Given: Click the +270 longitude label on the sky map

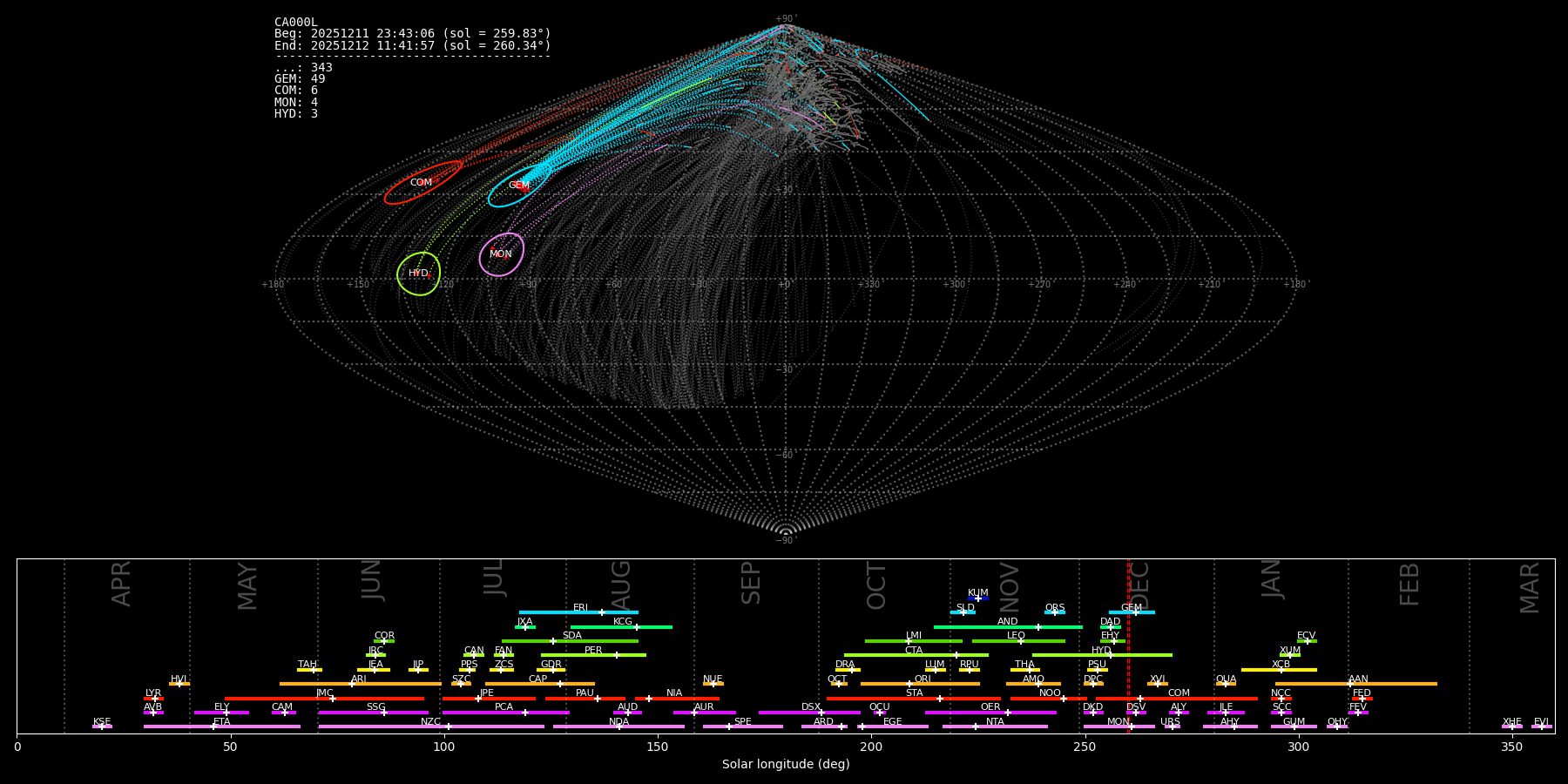Looking at the screenshot, I should pos(1039,285).
